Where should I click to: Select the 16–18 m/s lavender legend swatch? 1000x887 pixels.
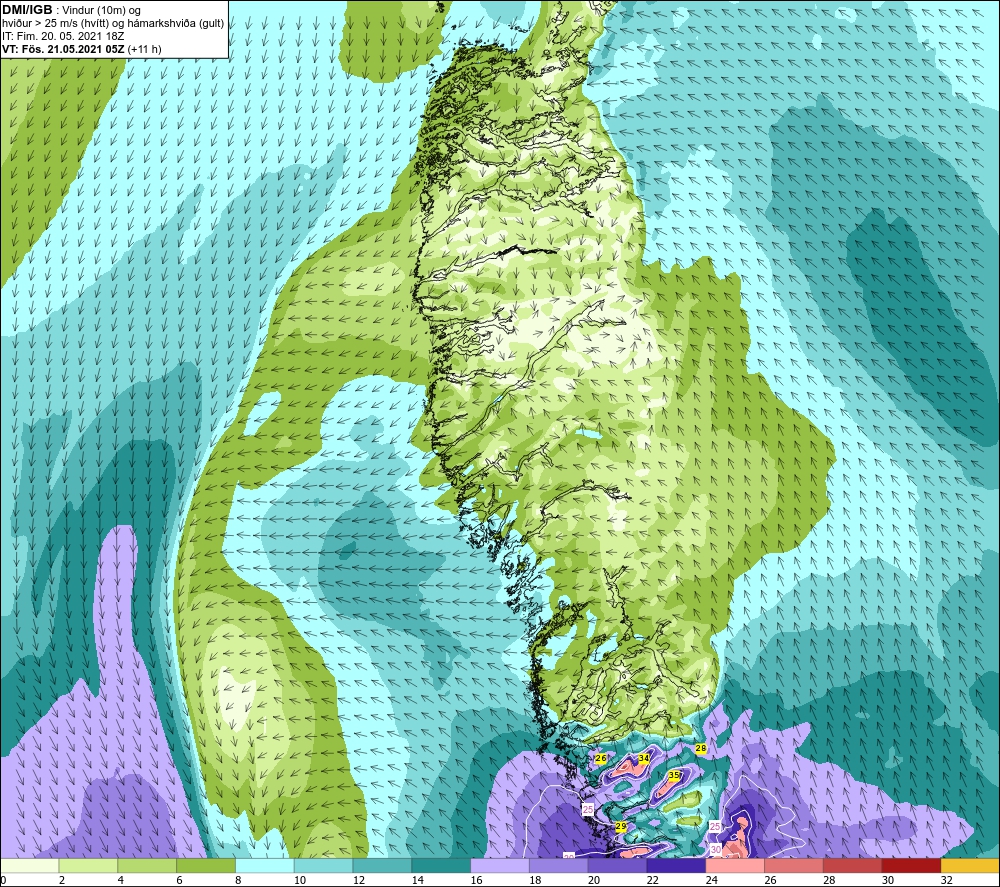(x=500, y=865)
